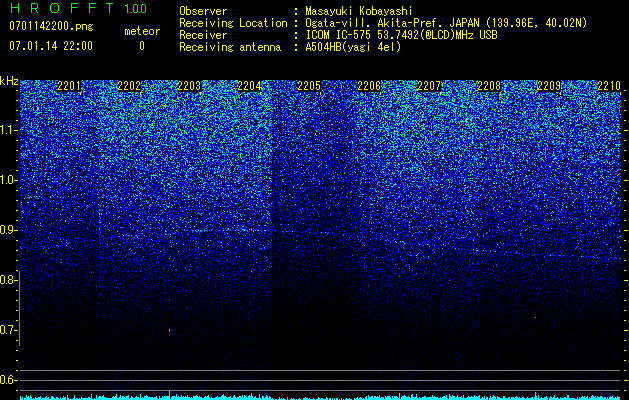The height and width of the screenshot is (400, 629).
Task: Click the HROFFT program title
Action: tap(62, 8)
